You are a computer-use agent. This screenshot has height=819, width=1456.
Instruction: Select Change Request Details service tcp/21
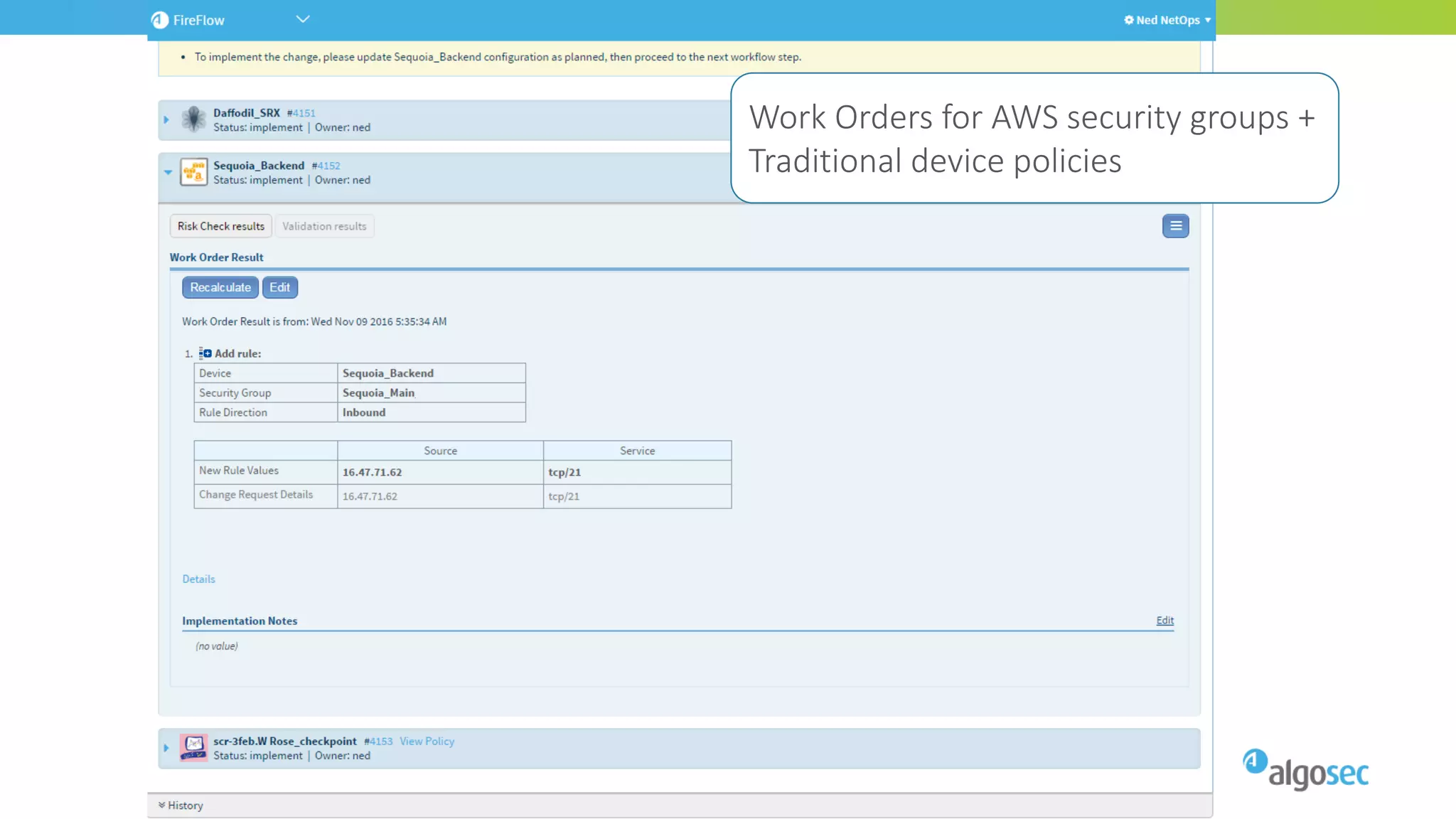click(x=638, y=496)
